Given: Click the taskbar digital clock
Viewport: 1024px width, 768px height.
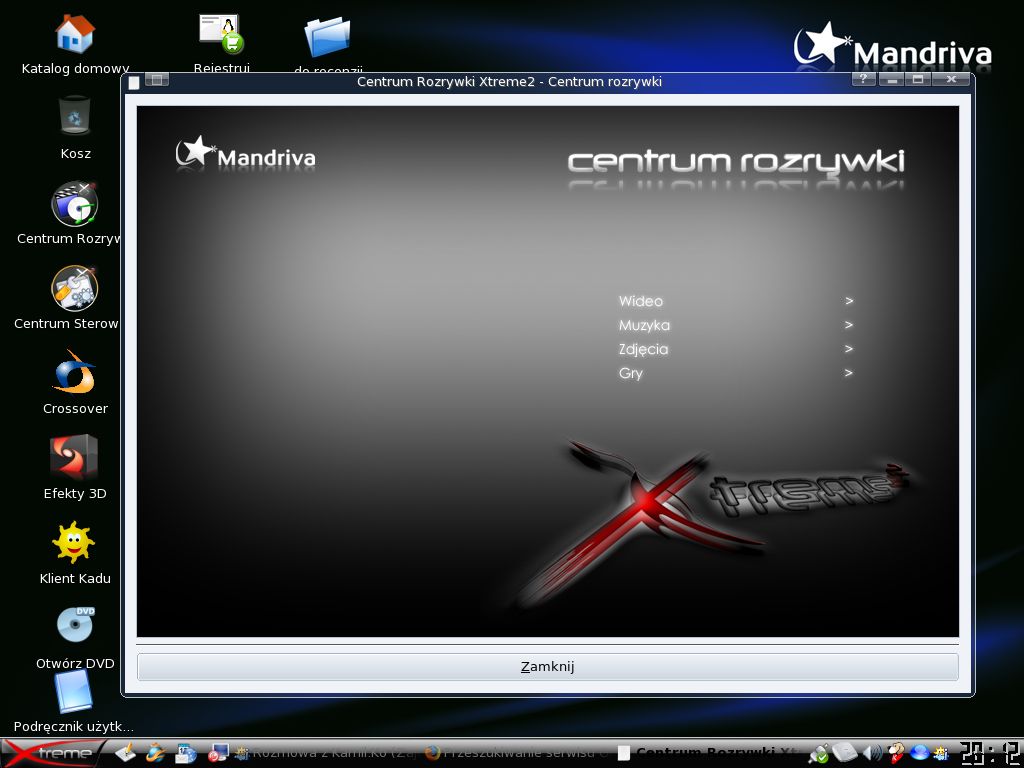Looking at the screenshot, I should pyautogui.click(x=989, y=753).
